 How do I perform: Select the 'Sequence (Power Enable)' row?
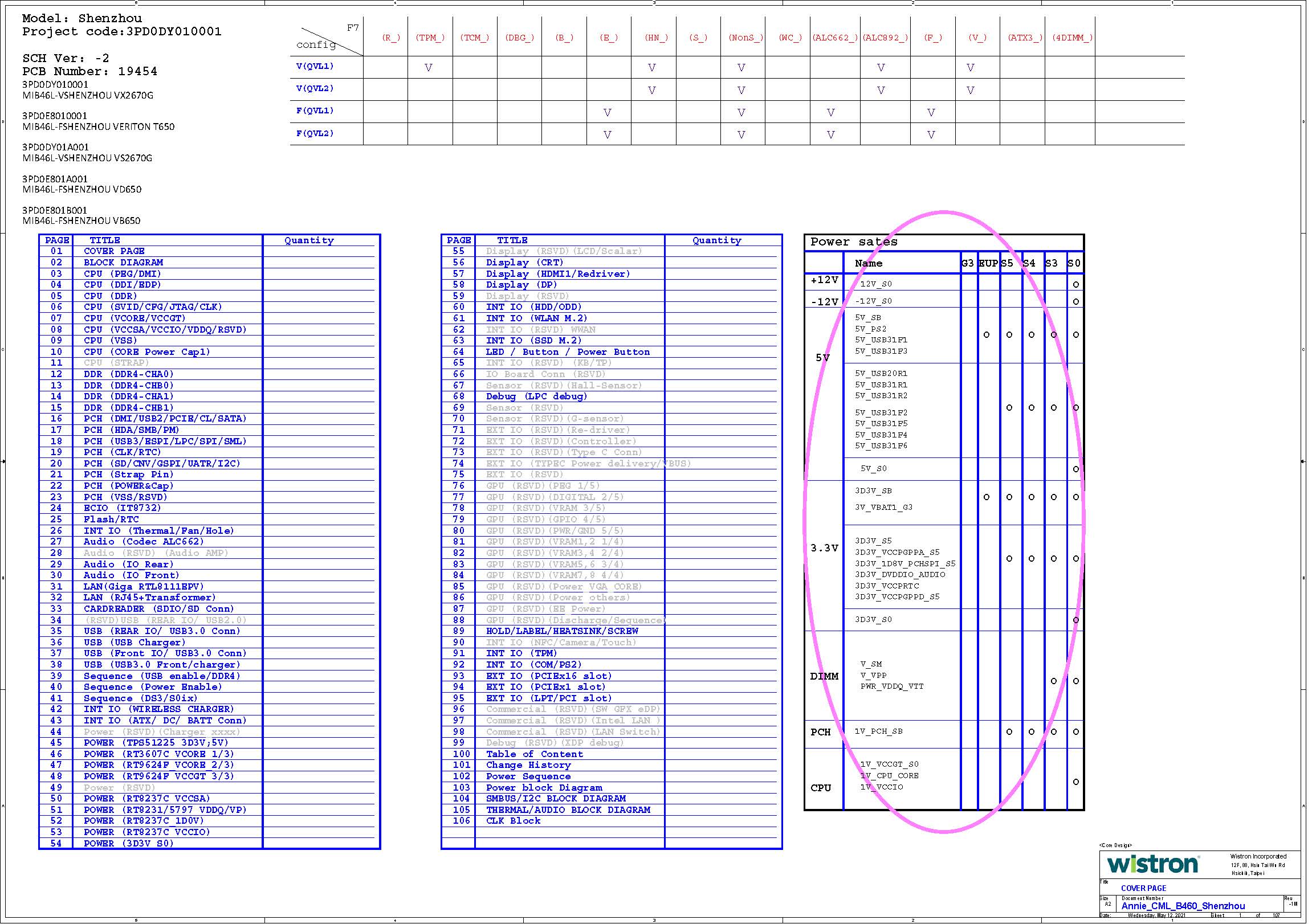[153, 689]
